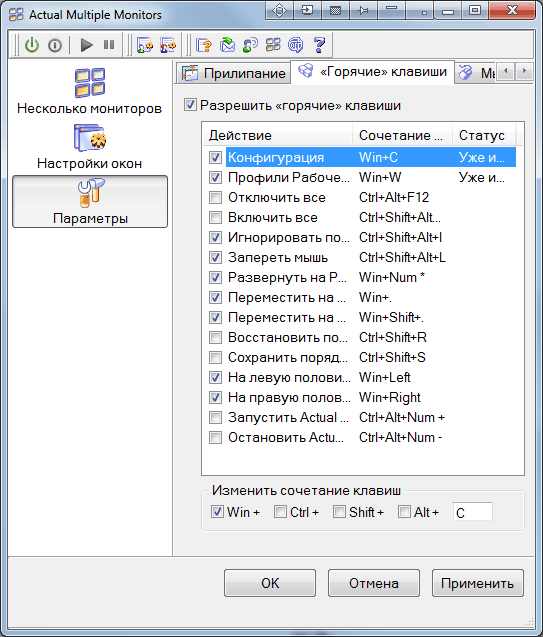Click the hotkey key field containing C
This screenshot has height=637, width=543.
[x=473, y=512]
